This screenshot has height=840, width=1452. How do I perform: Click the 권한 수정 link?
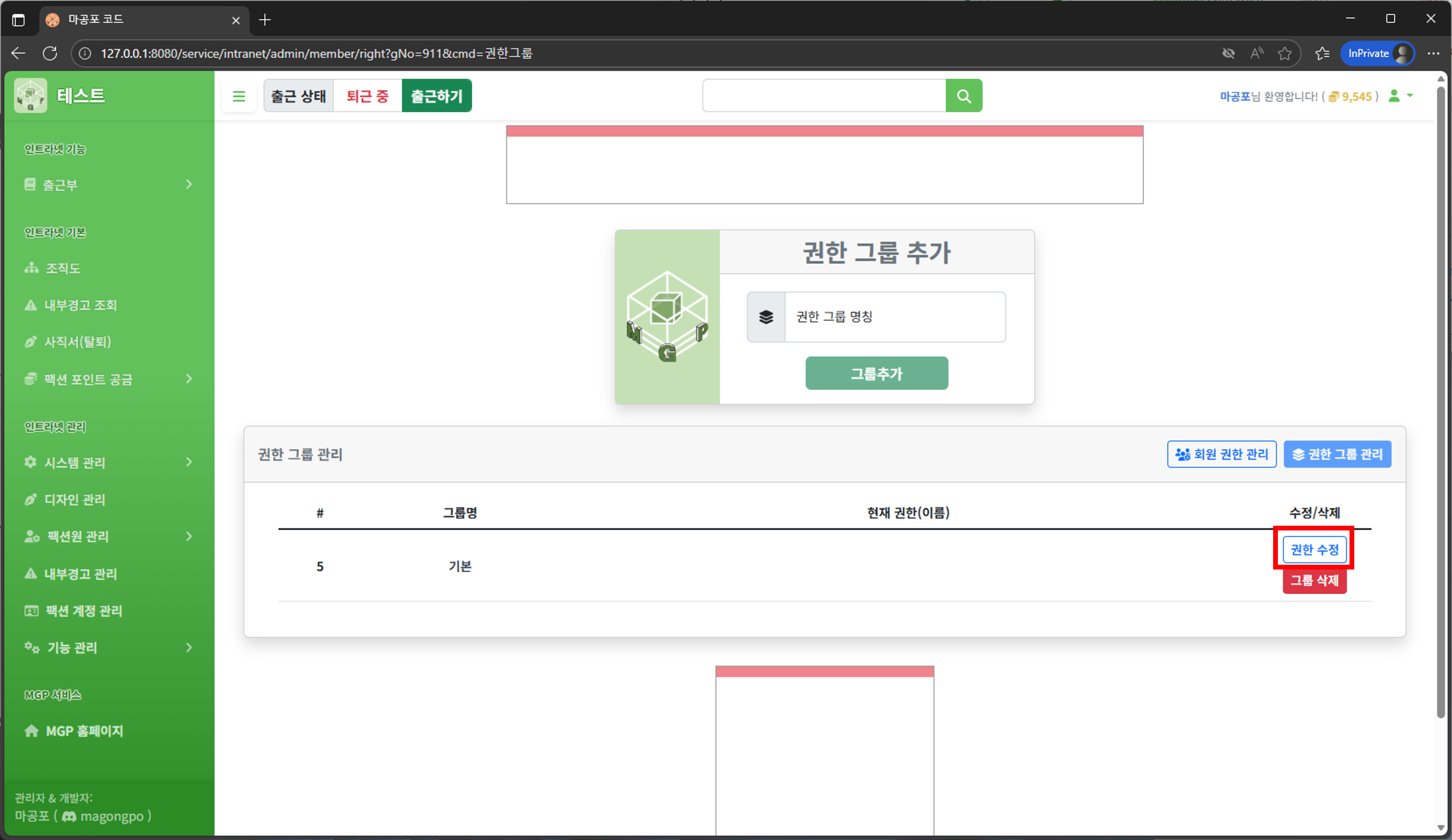1314,549
